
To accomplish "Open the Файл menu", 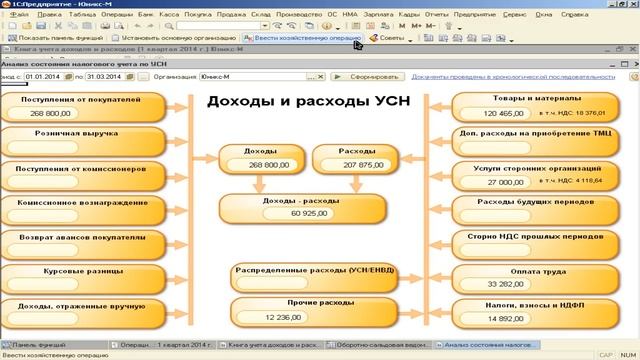I will [x=19, y=14].
